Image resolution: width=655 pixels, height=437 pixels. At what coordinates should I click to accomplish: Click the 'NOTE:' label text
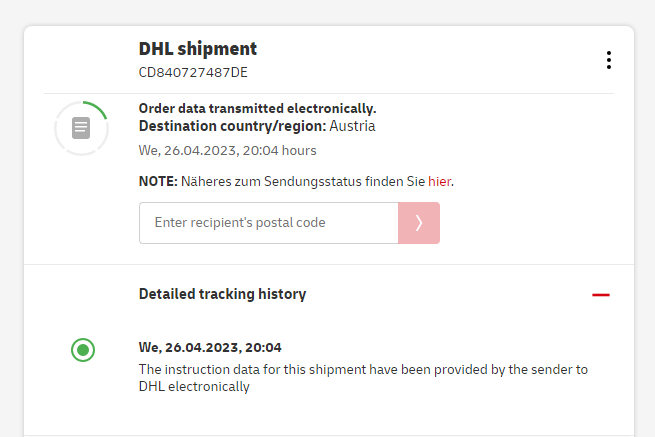click(158, 181)
